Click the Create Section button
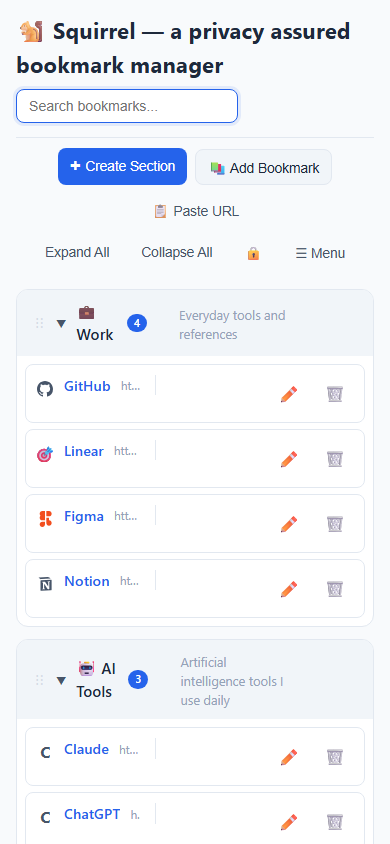Screen dimensions: 390x844 tap(123, 166)
